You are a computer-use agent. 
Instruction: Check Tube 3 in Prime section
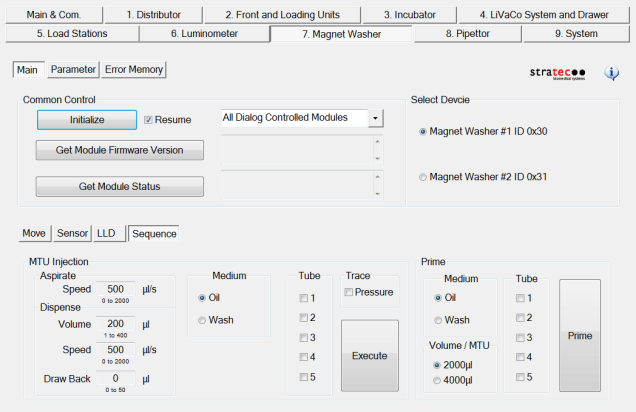tap(521, 337)
